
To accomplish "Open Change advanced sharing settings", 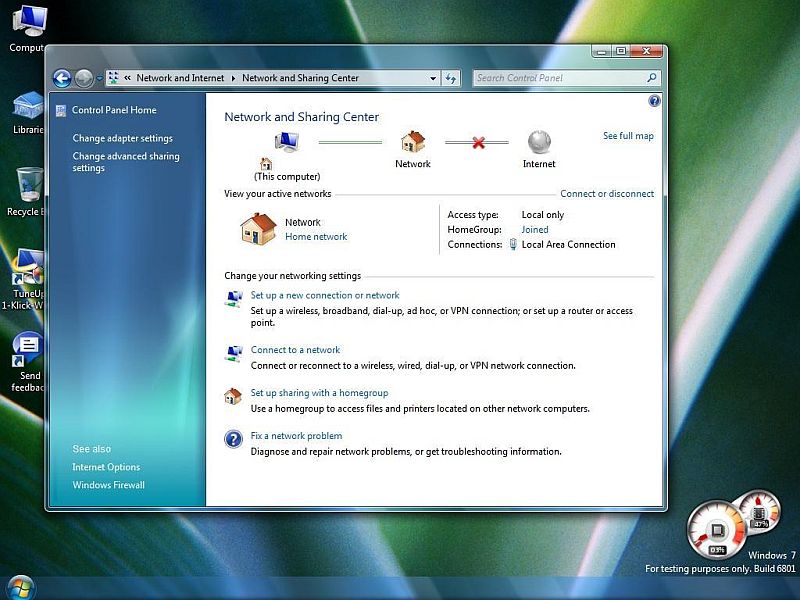I will [126, 162].
